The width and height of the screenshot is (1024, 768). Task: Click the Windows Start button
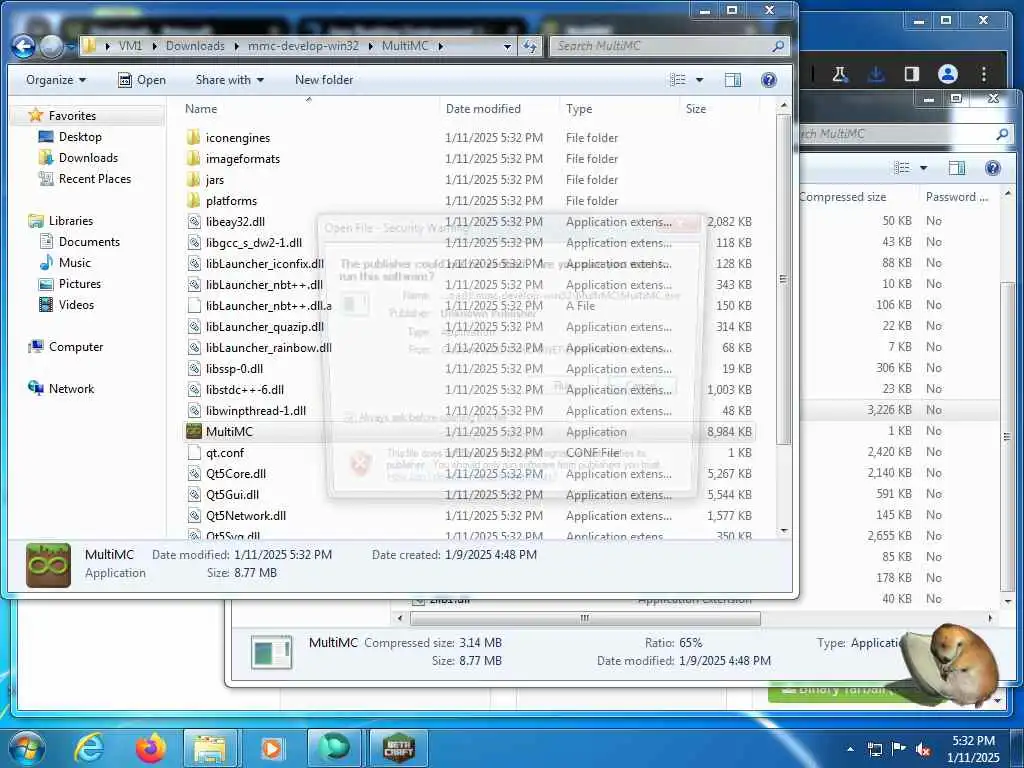click(x=27, y=748)
